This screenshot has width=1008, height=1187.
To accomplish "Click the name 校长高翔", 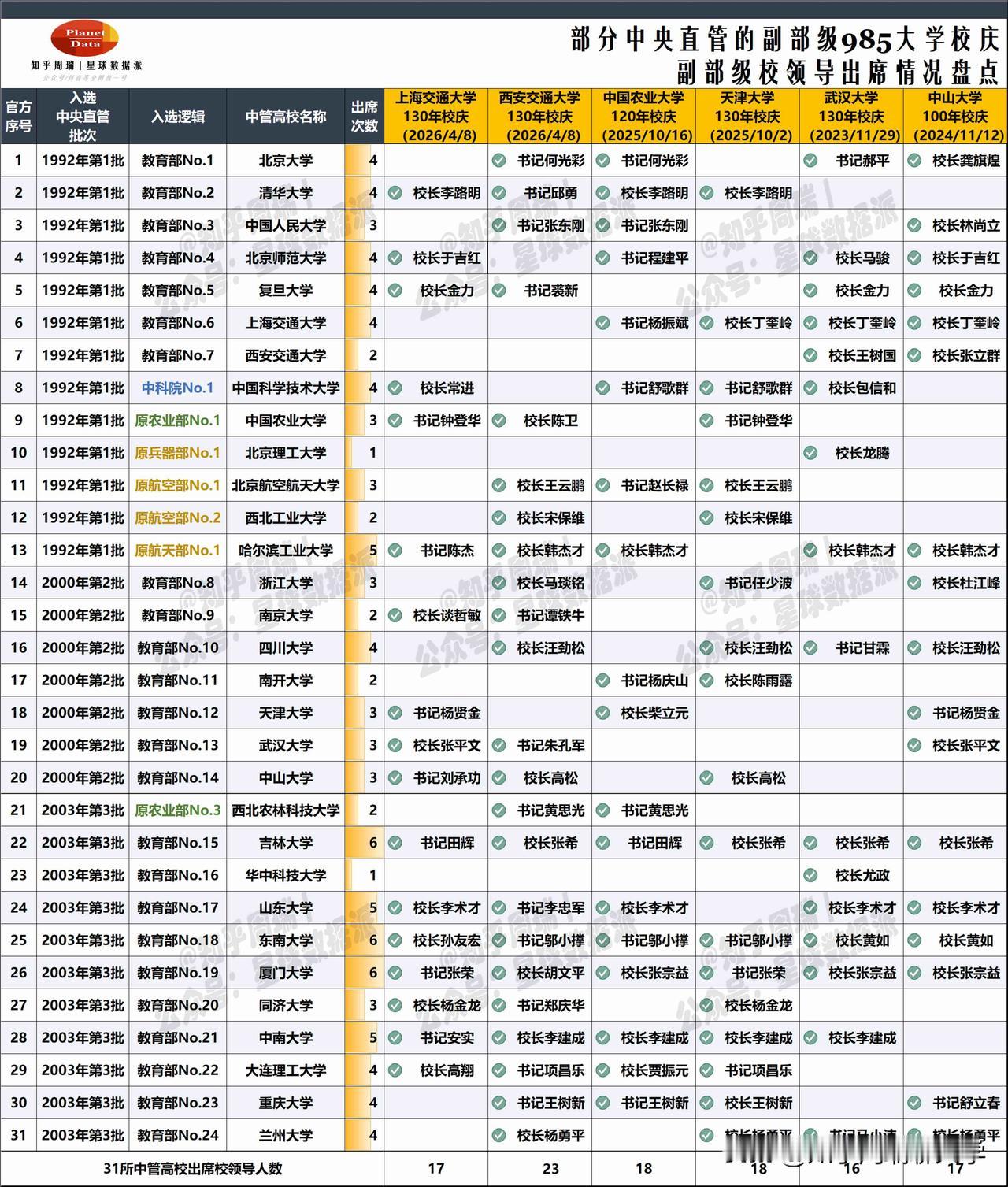I will [447, 1070].
